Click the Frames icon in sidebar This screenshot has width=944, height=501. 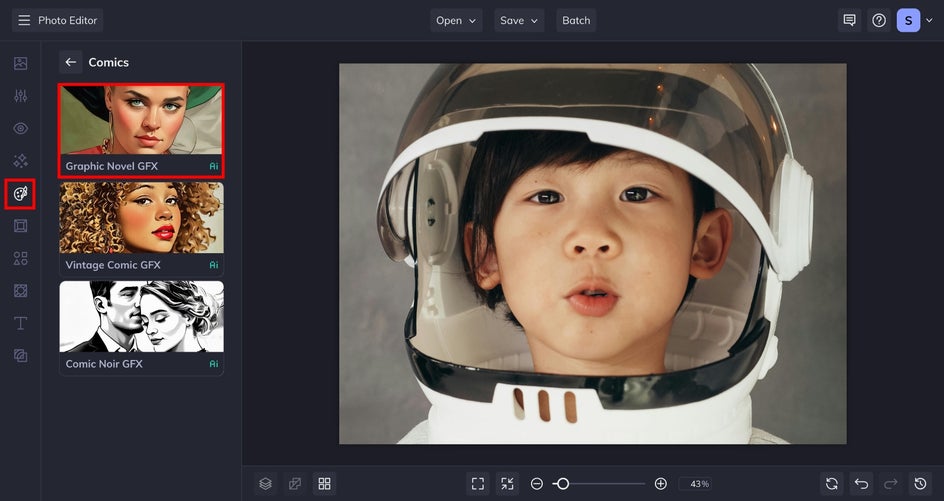tap(20, 226)
